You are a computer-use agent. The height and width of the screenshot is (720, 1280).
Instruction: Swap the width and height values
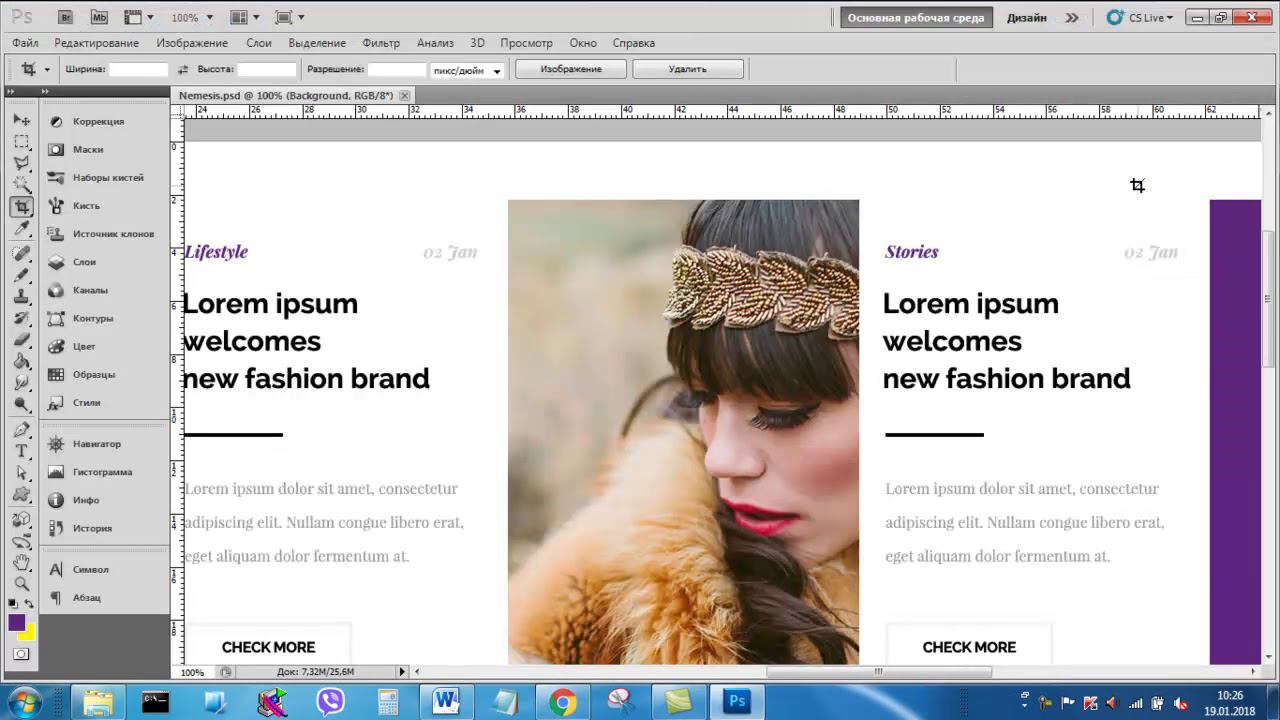coord(182,70)
